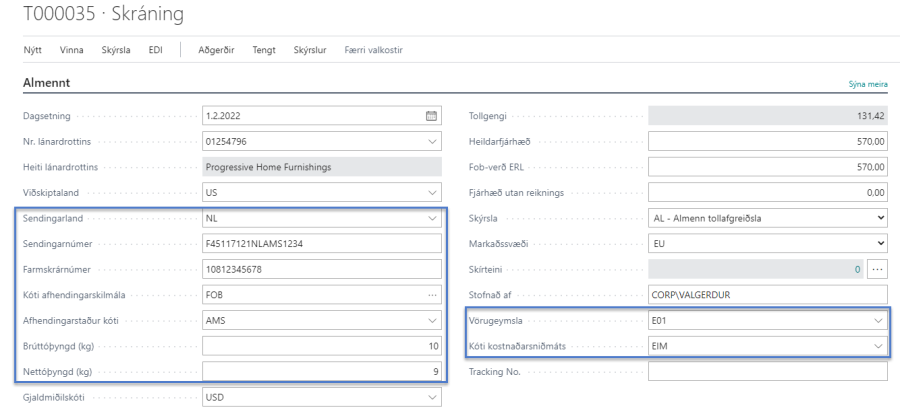The width and height of the screenshot is (900, 416).
Task: Open the Kóti kostnaðarsniðmáts dropdown
Action: (877, 347)
